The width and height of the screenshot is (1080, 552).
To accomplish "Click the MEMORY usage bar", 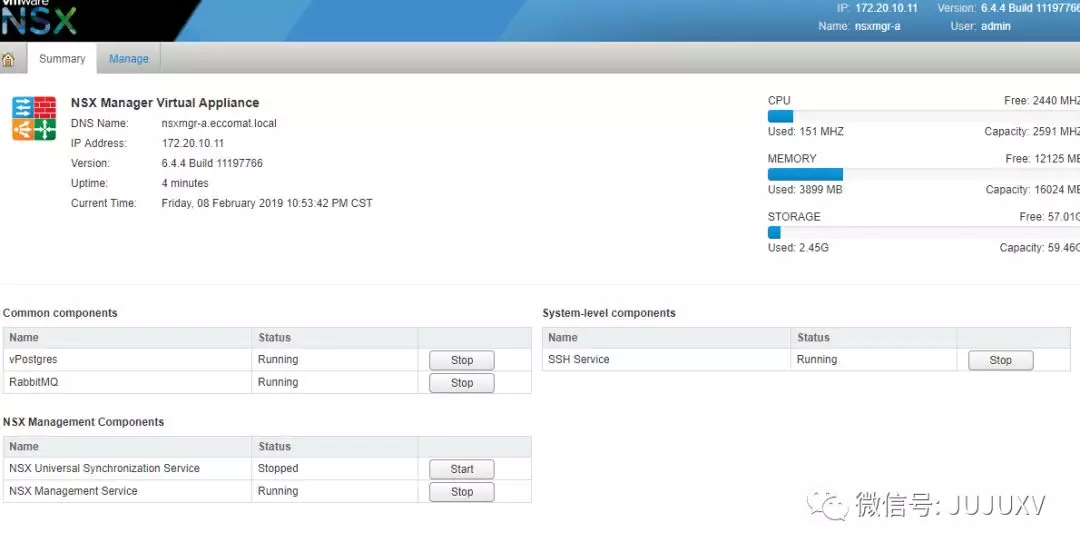I will pos(923,174).
